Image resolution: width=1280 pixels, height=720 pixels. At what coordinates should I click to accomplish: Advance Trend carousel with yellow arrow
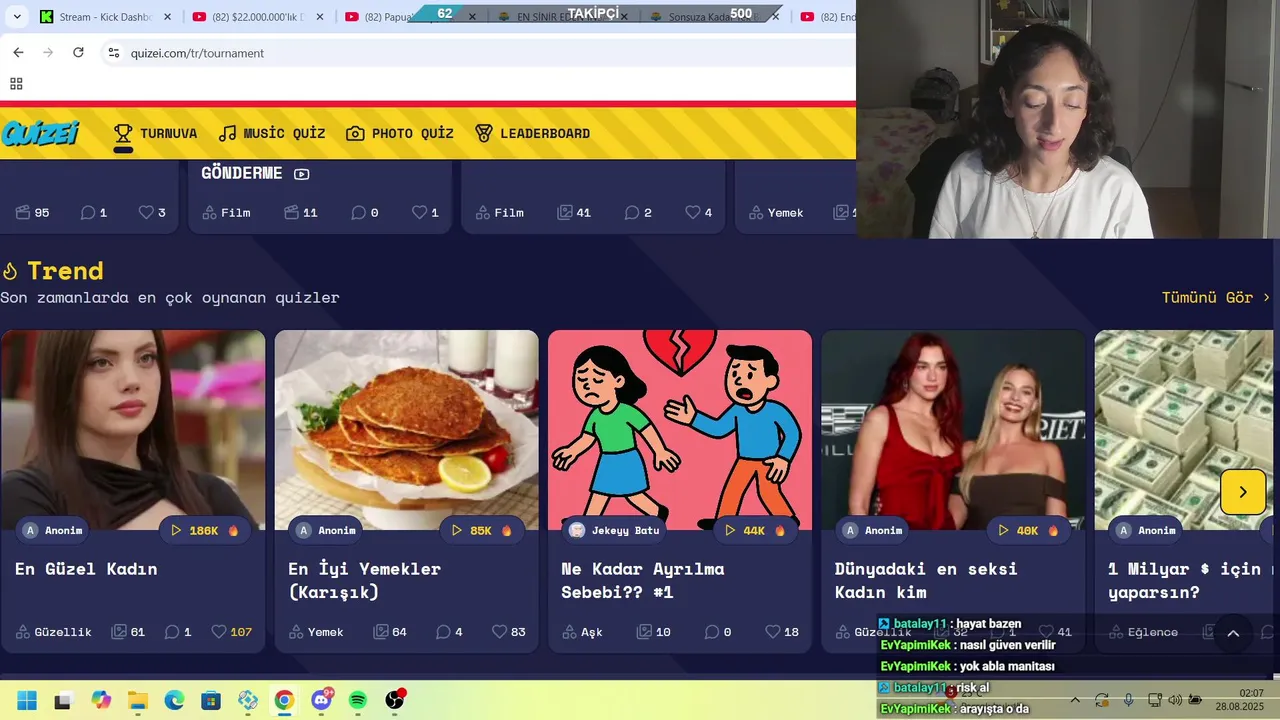(x=1243, y=492)
